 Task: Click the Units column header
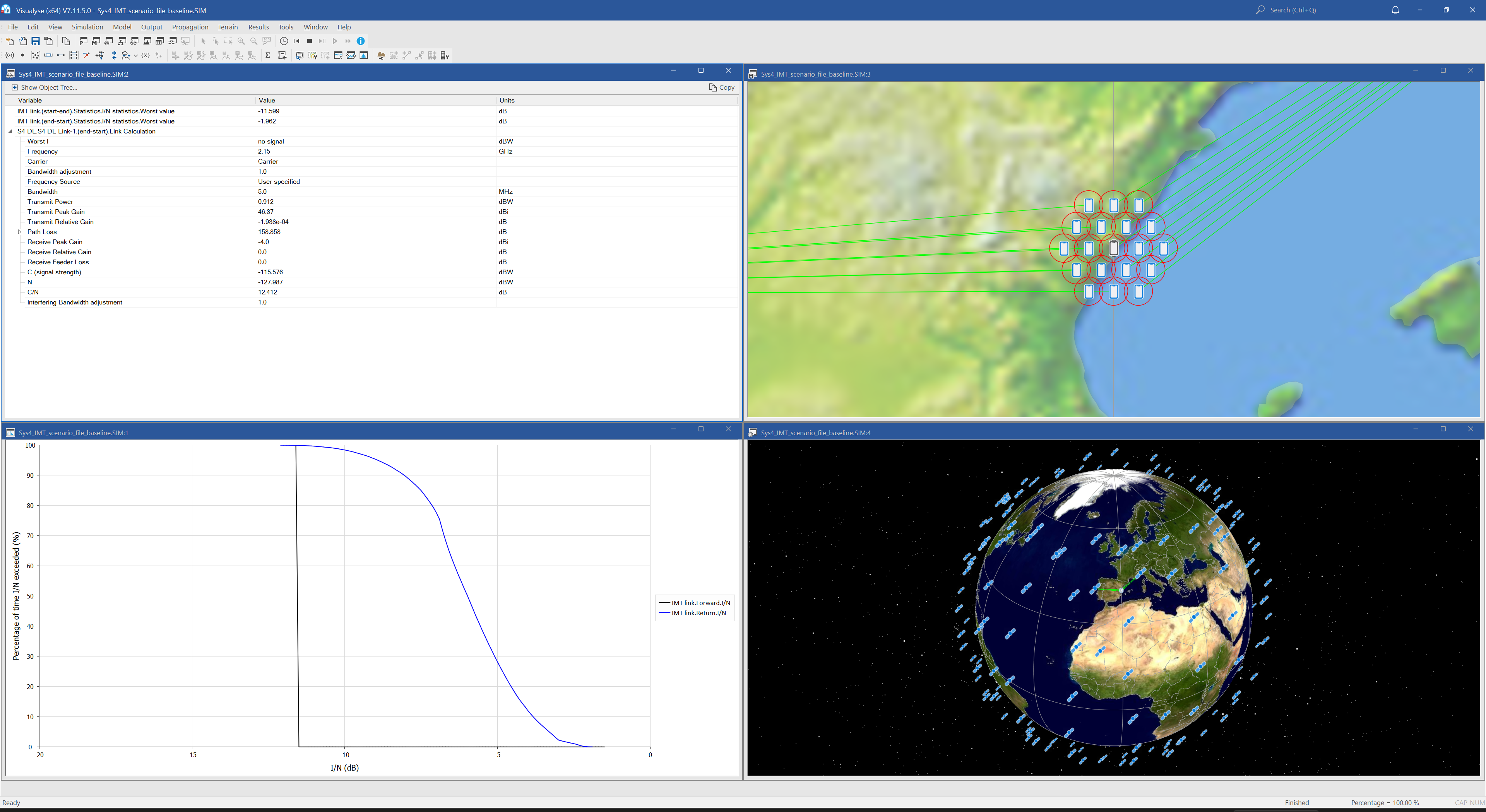coord(617,100)
